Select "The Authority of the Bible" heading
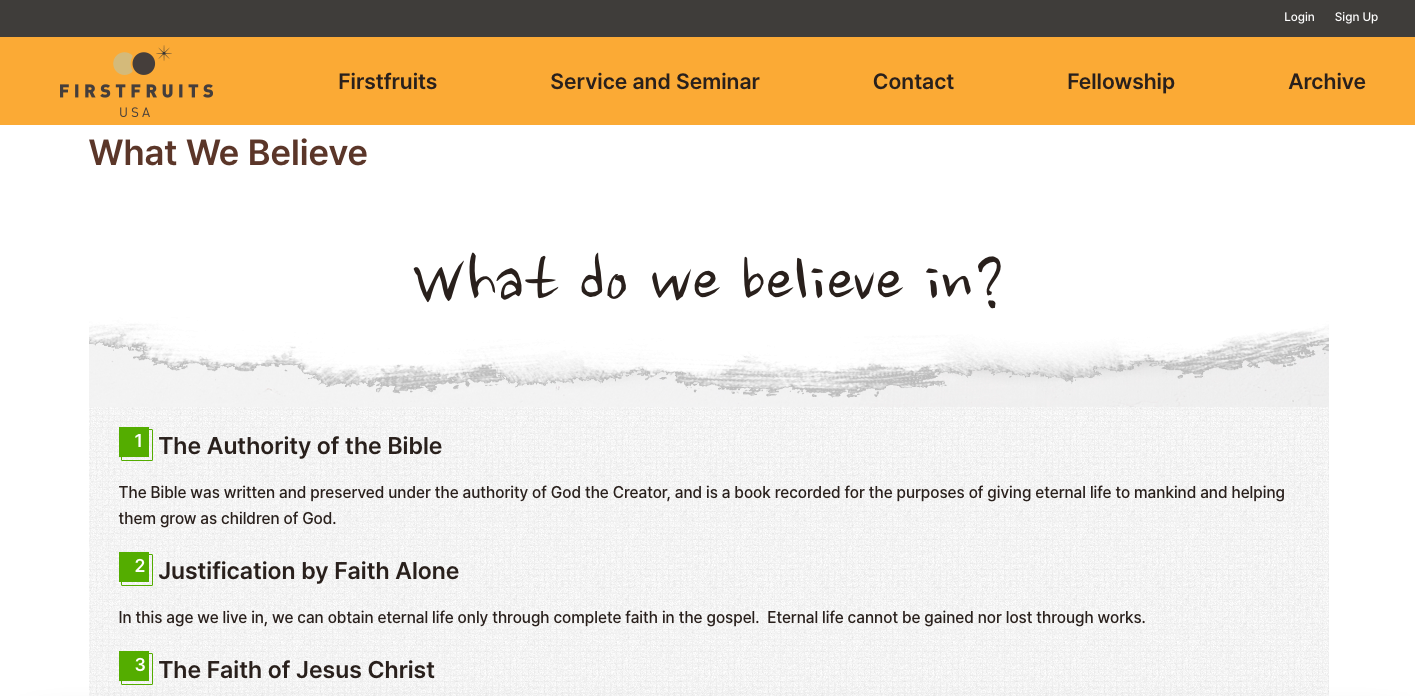The height and width of the screenshot is (696, 1415). click(x=300, y=446)
